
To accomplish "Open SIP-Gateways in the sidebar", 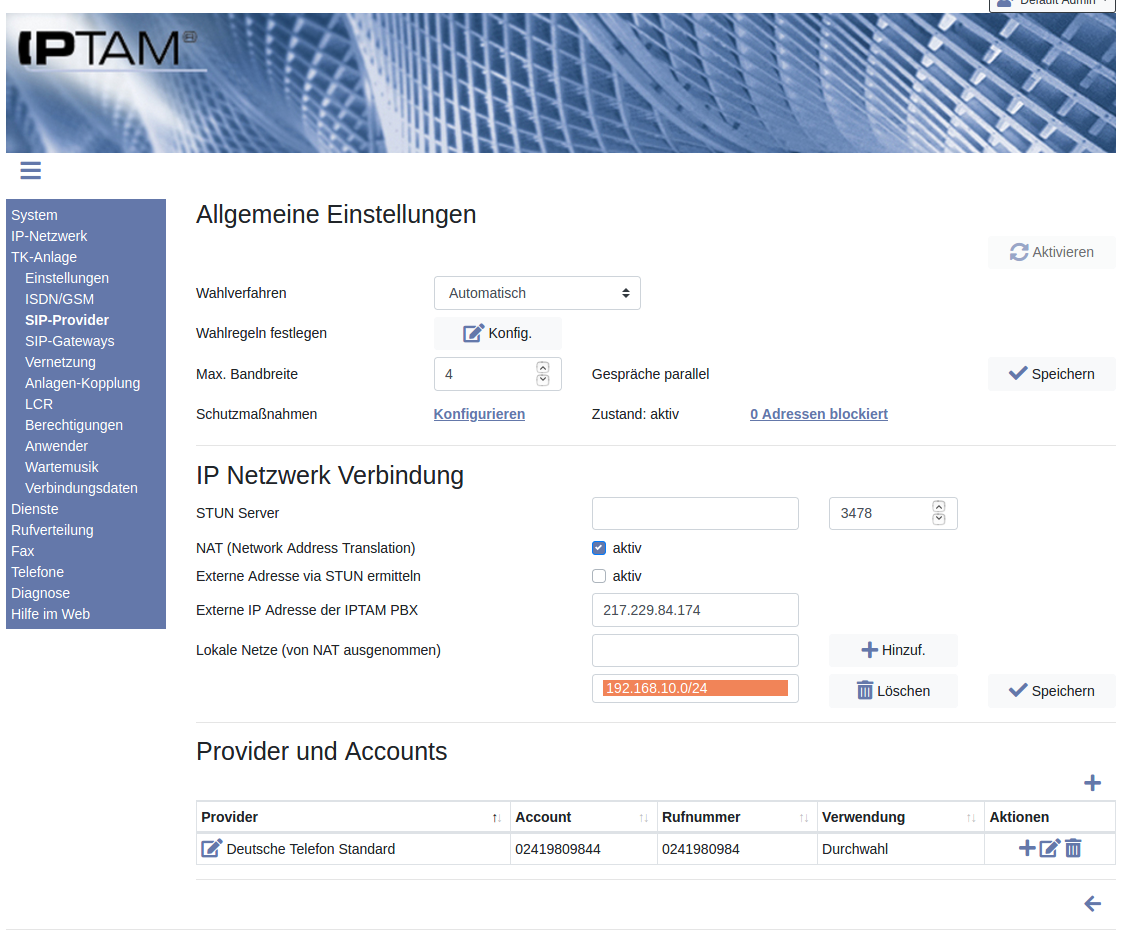I will (70, 341).
